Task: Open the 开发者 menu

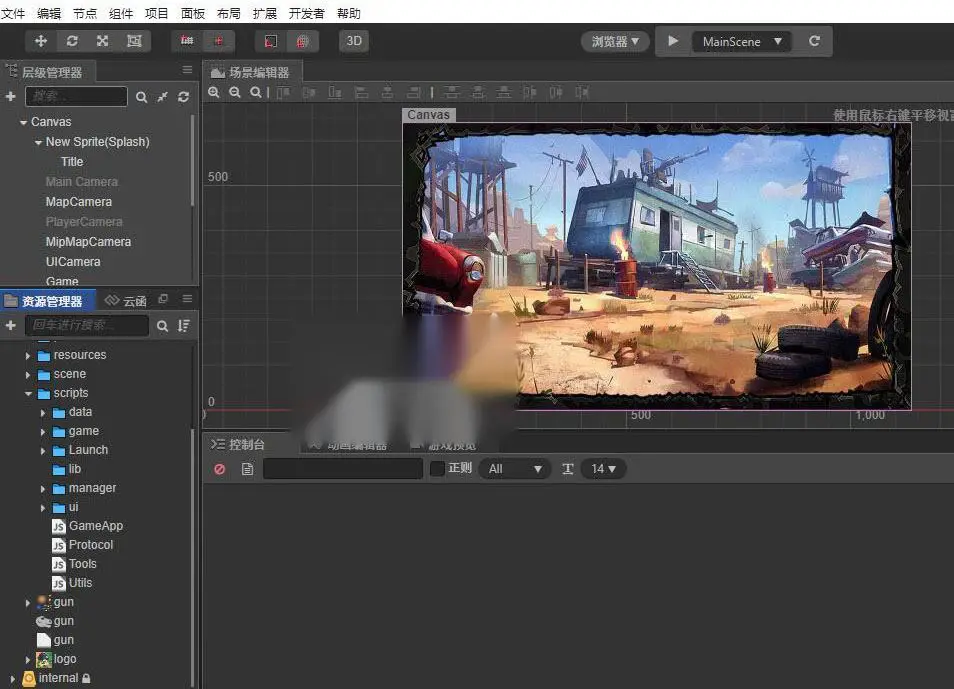Action: coord(307,13)
